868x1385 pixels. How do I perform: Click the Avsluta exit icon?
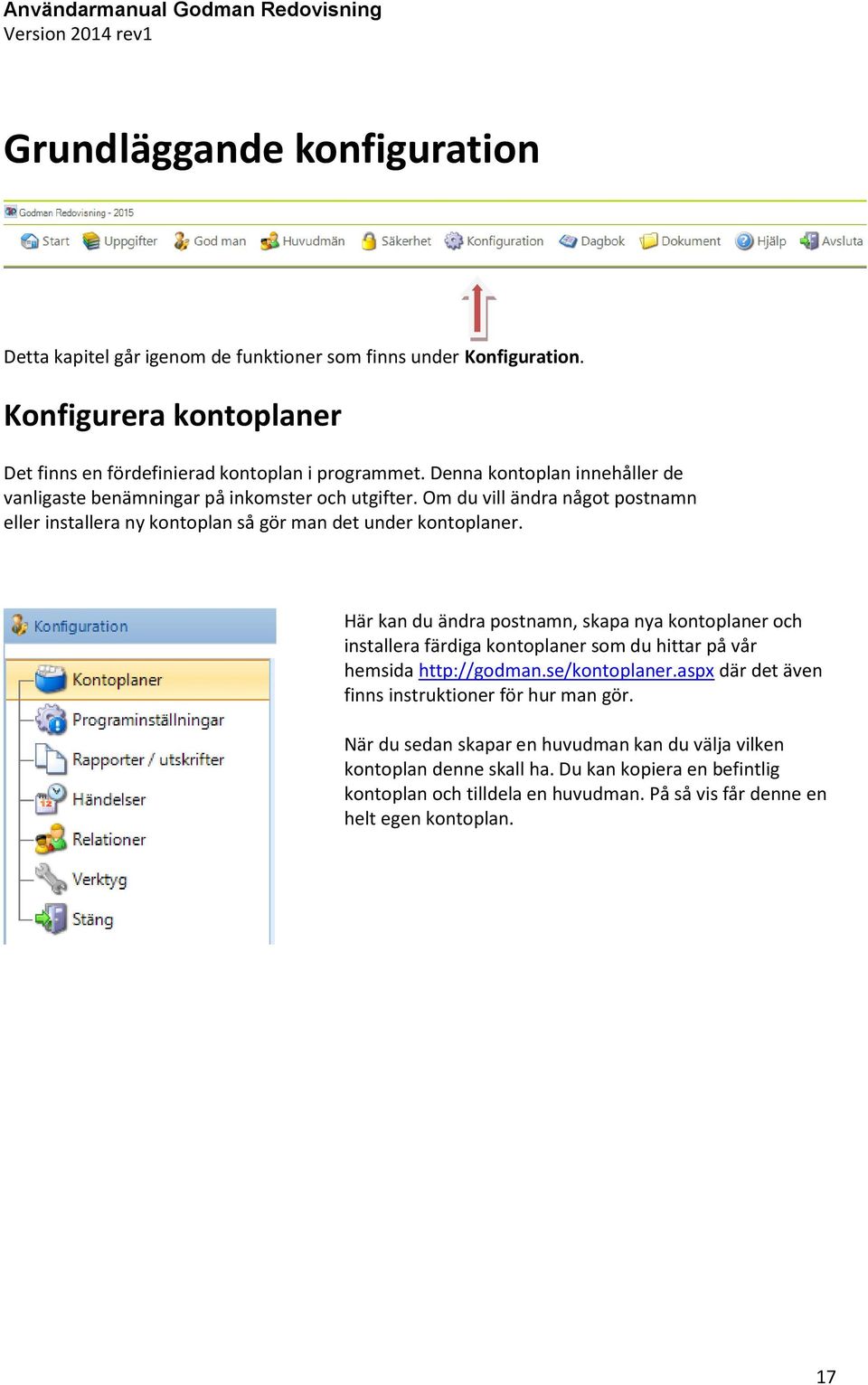(x=809, y=241)
